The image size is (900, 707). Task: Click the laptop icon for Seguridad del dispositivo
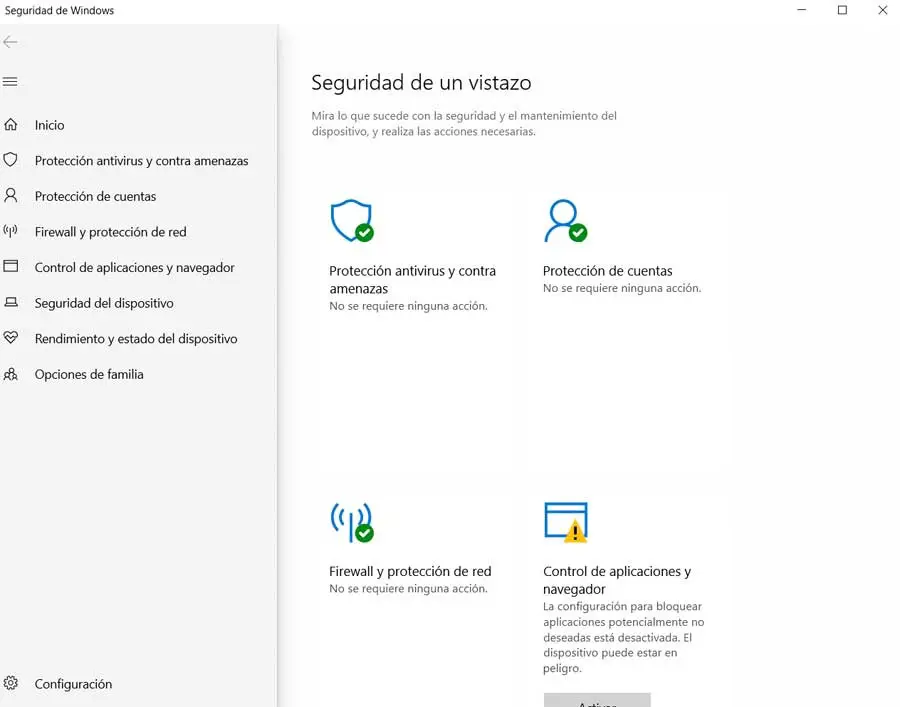[10, 302]
